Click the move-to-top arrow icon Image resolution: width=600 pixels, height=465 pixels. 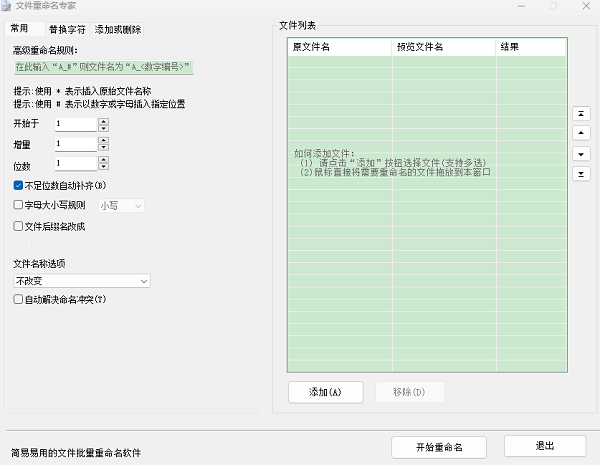coord(582,114)
